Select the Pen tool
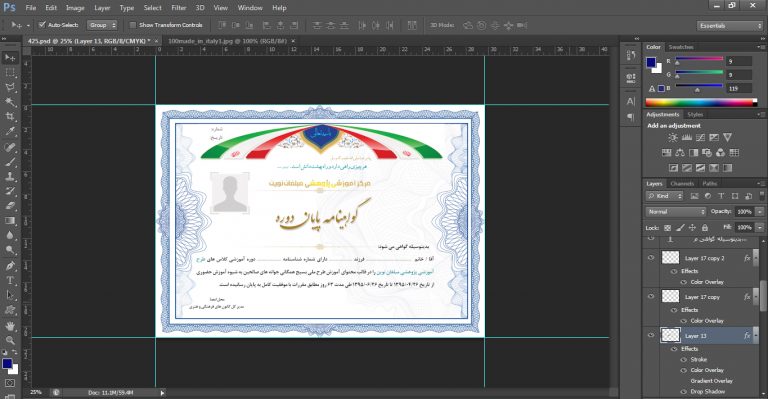768x399 pixels. 10,266
